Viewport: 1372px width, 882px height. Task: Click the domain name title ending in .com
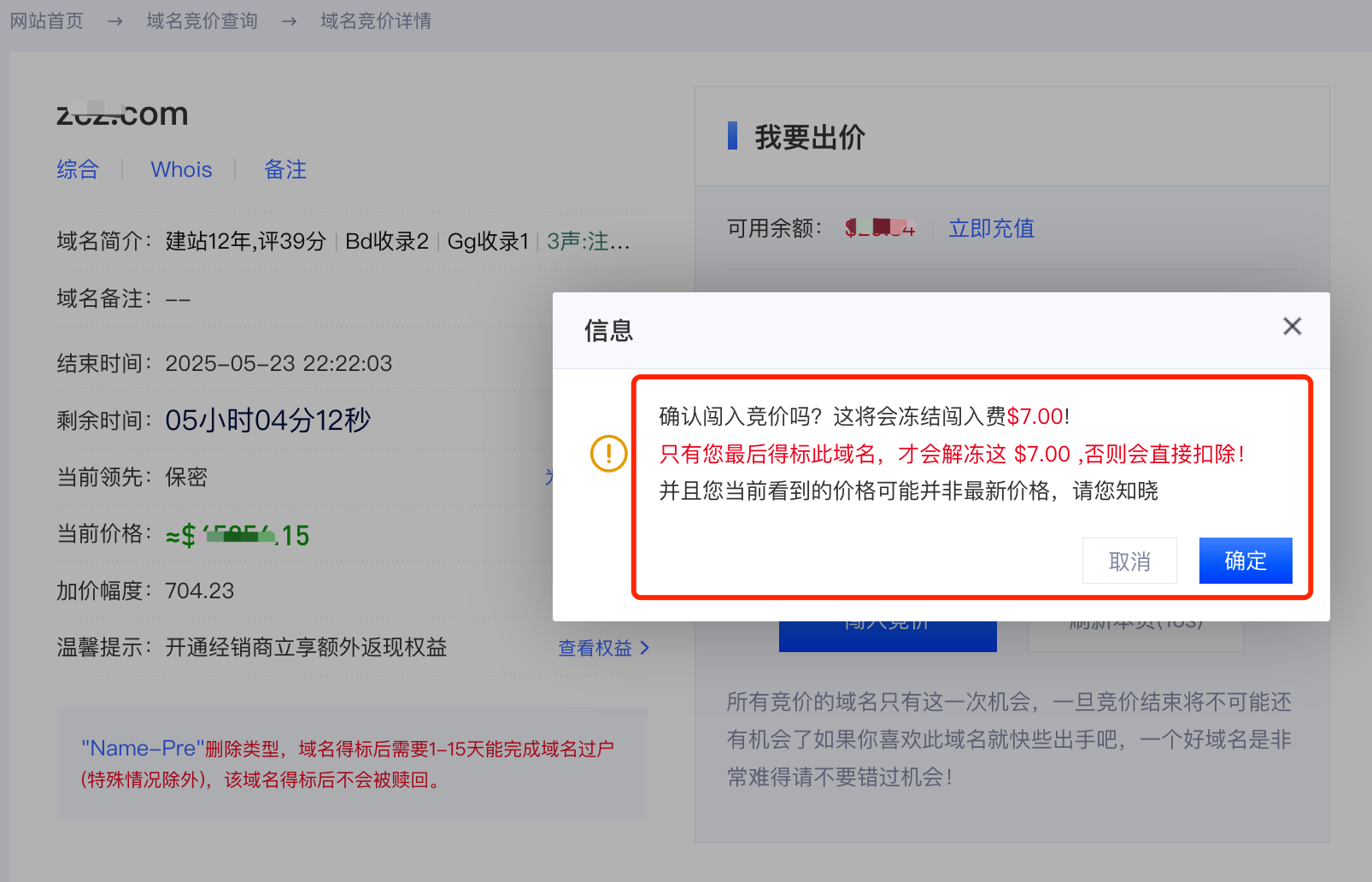[122, 114]
